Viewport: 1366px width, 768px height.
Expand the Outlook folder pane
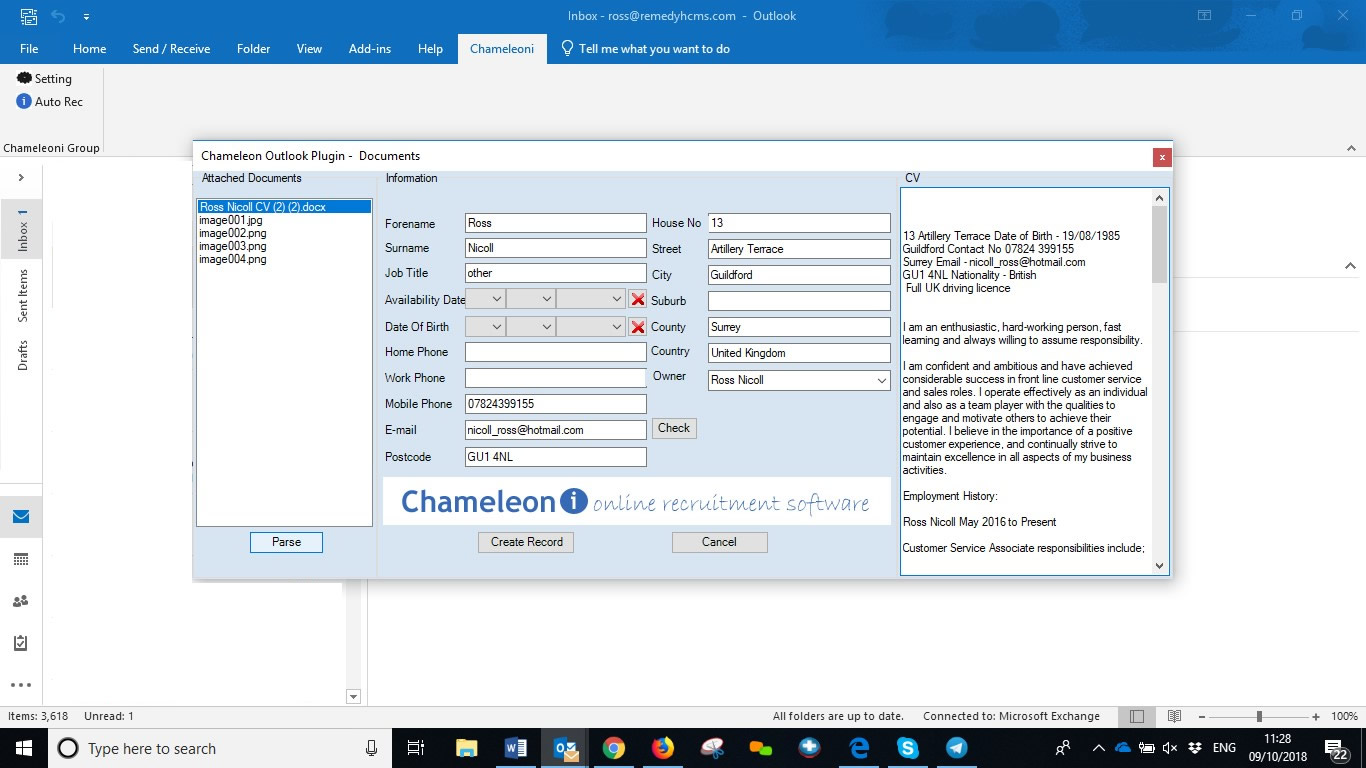click(21, 177)
